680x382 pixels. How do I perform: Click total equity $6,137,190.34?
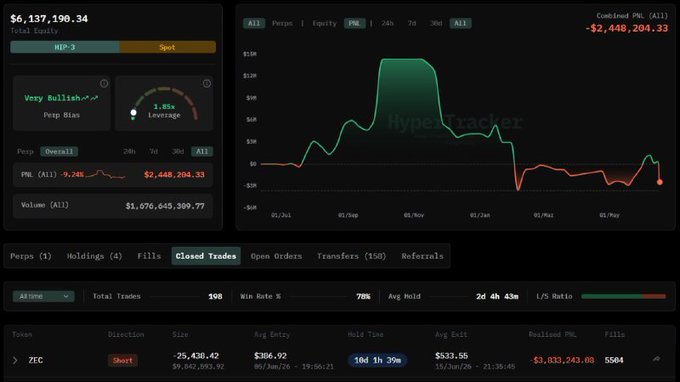tap(49, 19)
